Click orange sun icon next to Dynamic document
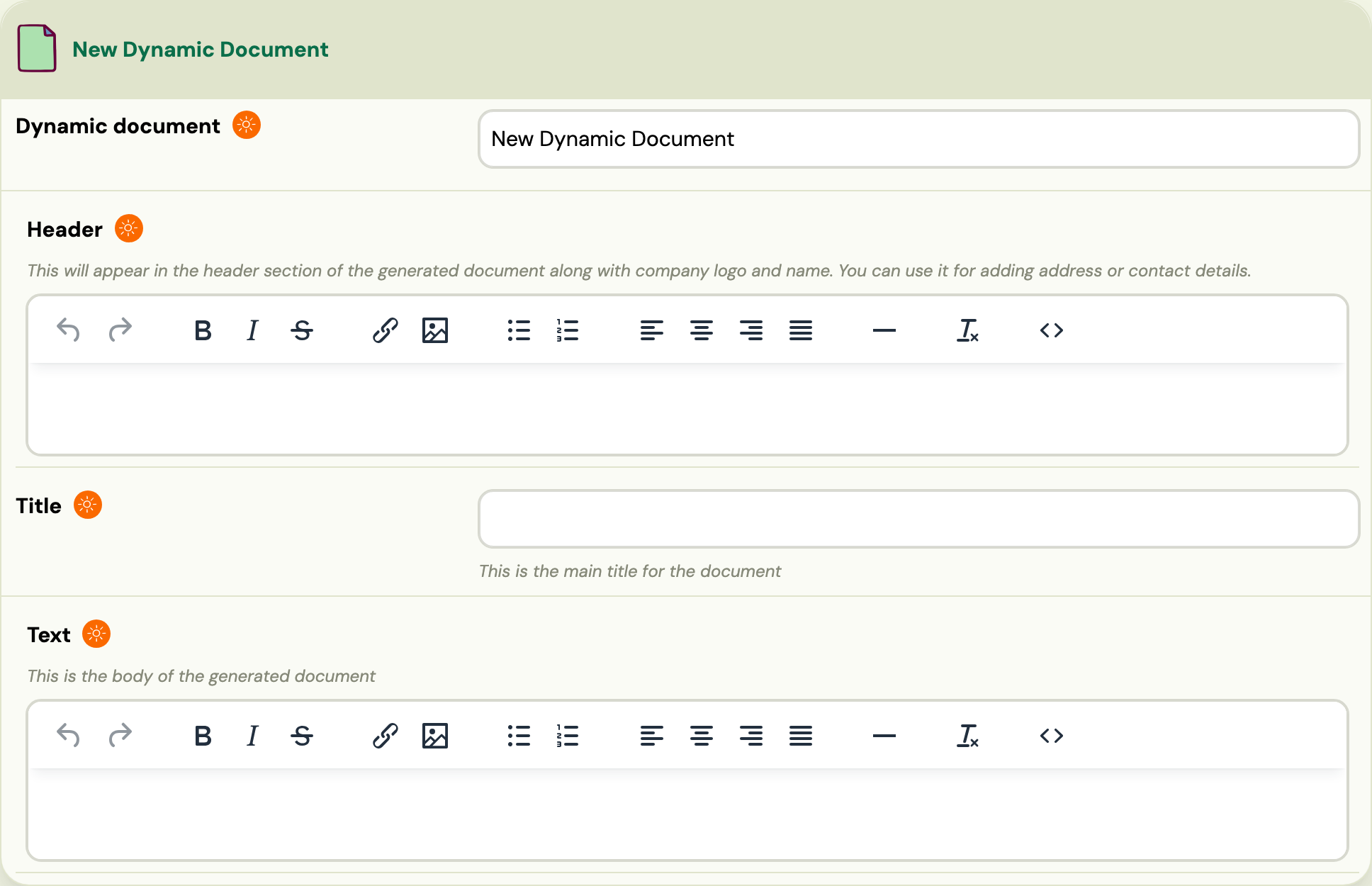 (247, 125)
